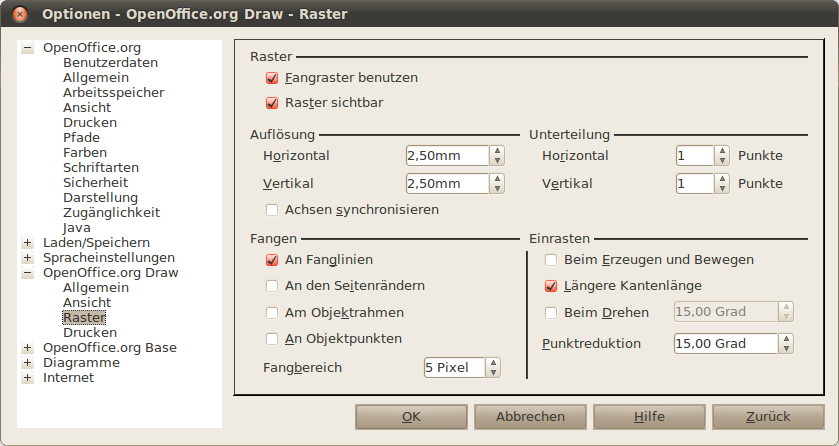
Task: Expand the Internet tree node
Action: tap(27, 378)
